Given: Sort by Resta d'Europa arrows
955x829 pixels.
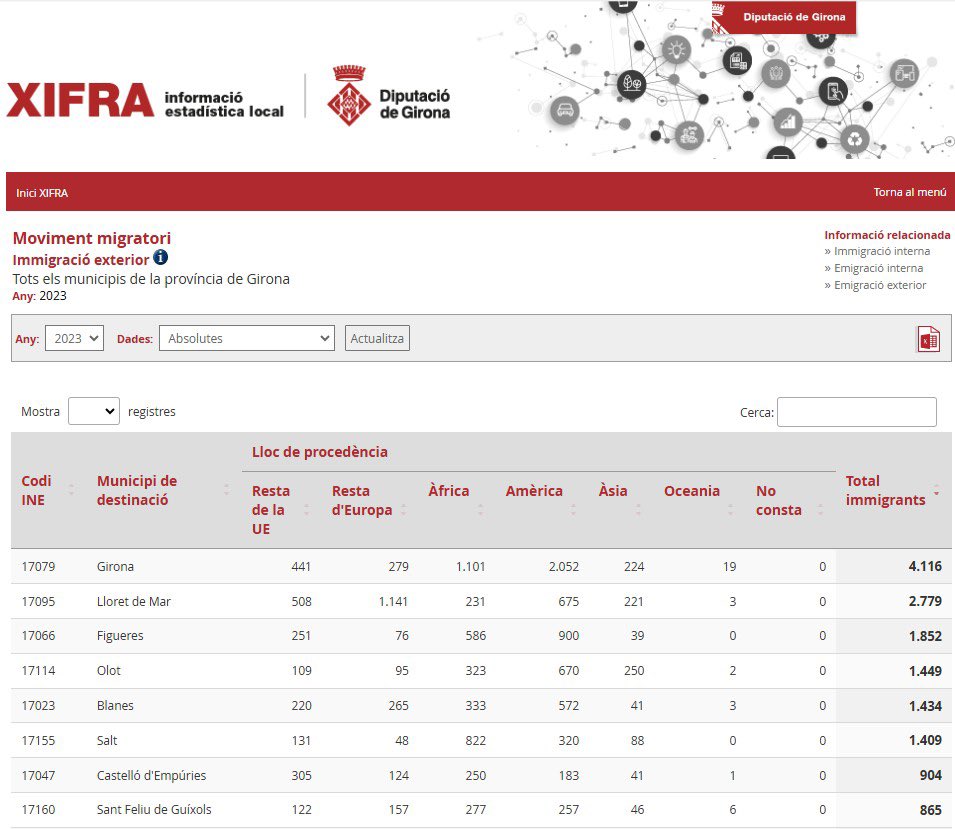Looking at the screenshot, I should coord(403,510).
